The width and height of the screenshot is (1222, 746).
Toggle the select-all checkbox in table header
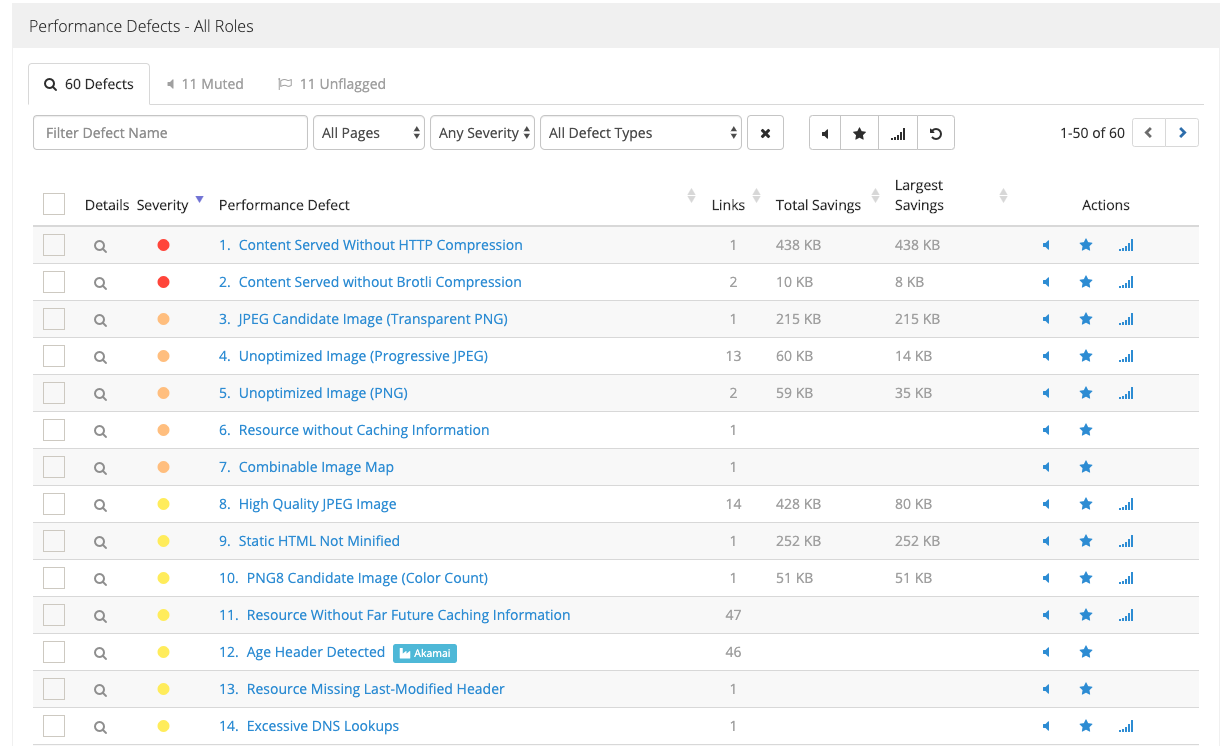[54, 204]
